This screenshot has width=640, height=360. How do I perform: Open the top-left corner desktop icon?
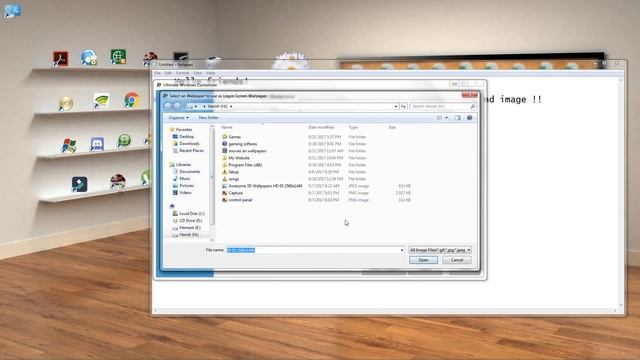tap(11, 11)
